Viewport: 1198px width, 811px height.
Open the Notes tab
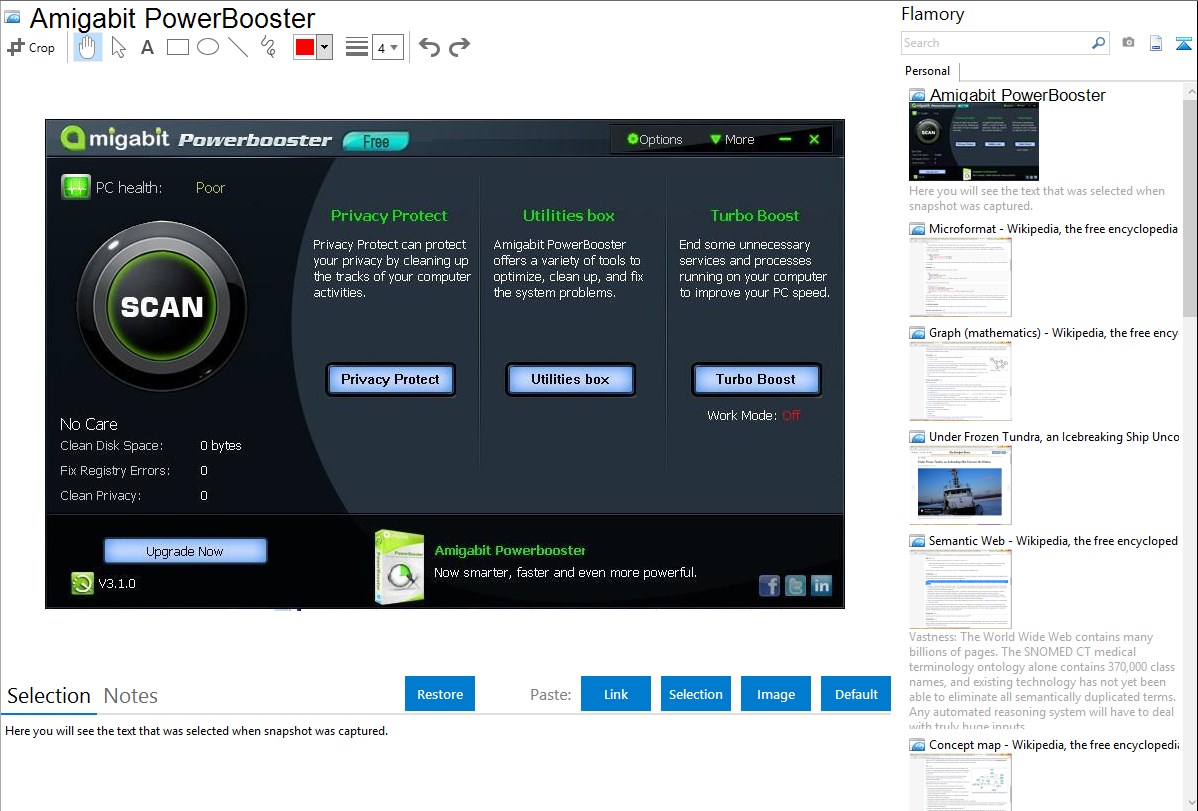point(131,696)
